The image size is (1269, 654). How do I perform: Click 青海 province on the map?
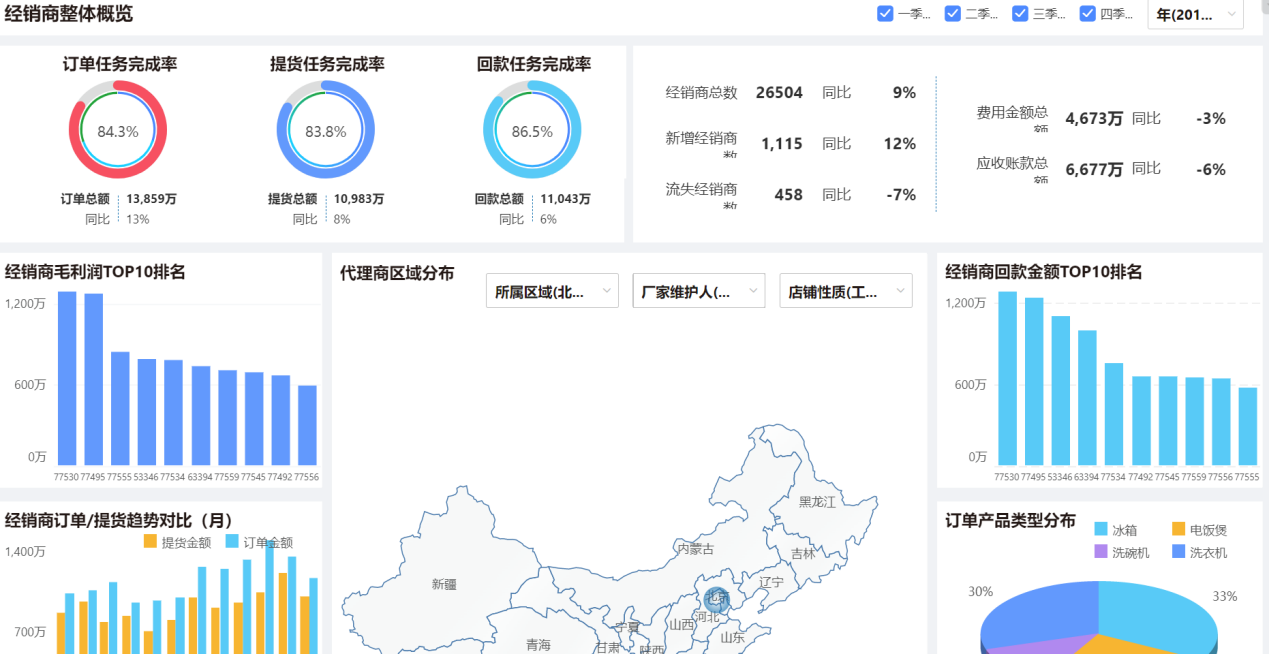(538, 645)
